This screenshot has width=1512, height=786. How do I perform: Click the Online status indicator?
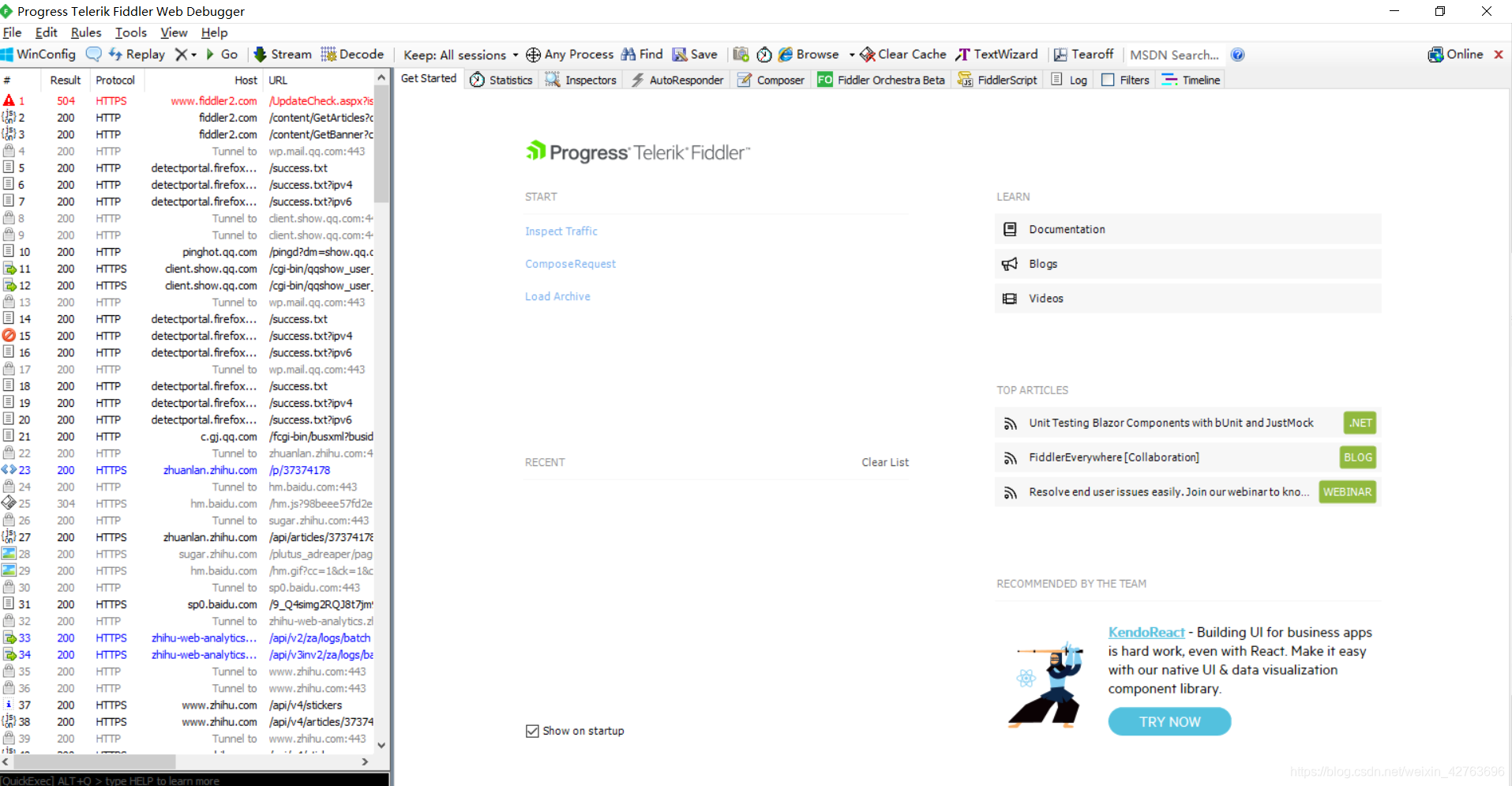pyautogui.click(x=1455, y=55)
